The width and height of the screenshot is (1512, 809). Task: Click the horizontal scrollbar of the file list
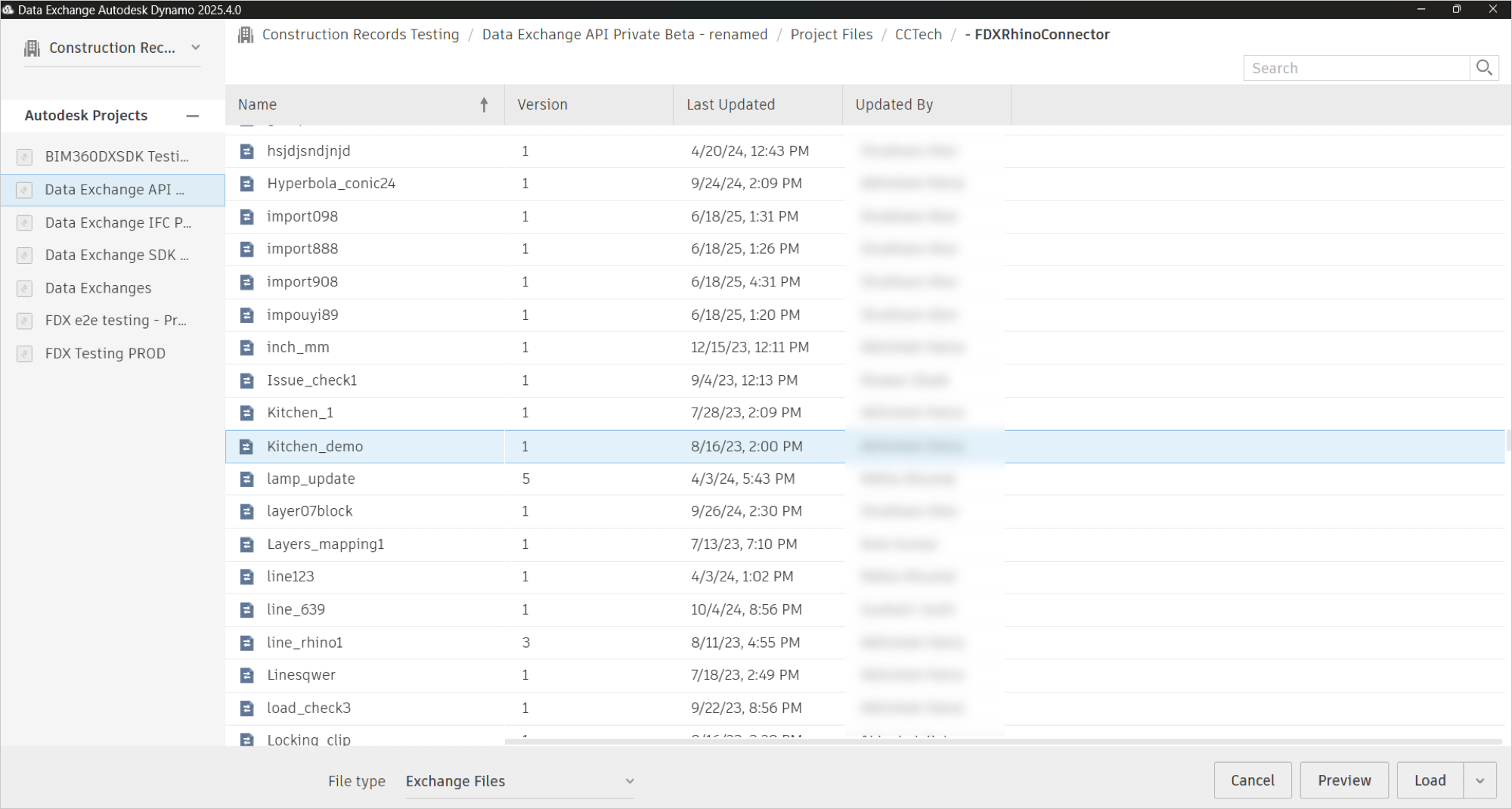tap(1003, 742)
